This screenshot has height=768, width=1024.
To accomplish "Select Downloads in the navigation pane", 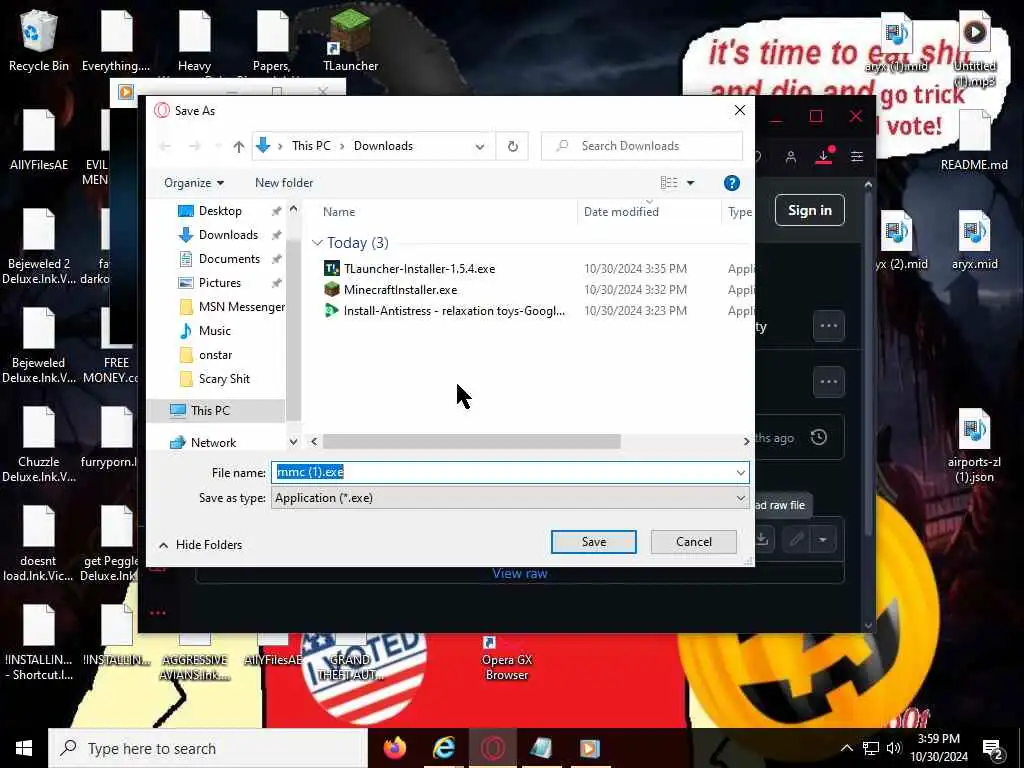I will (x=228, y=235).
